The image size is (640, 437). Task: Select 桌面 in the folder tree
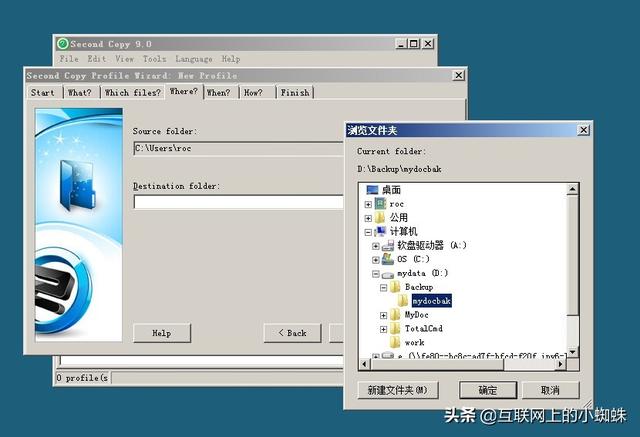pyautogui.click(x=391, y=190)
